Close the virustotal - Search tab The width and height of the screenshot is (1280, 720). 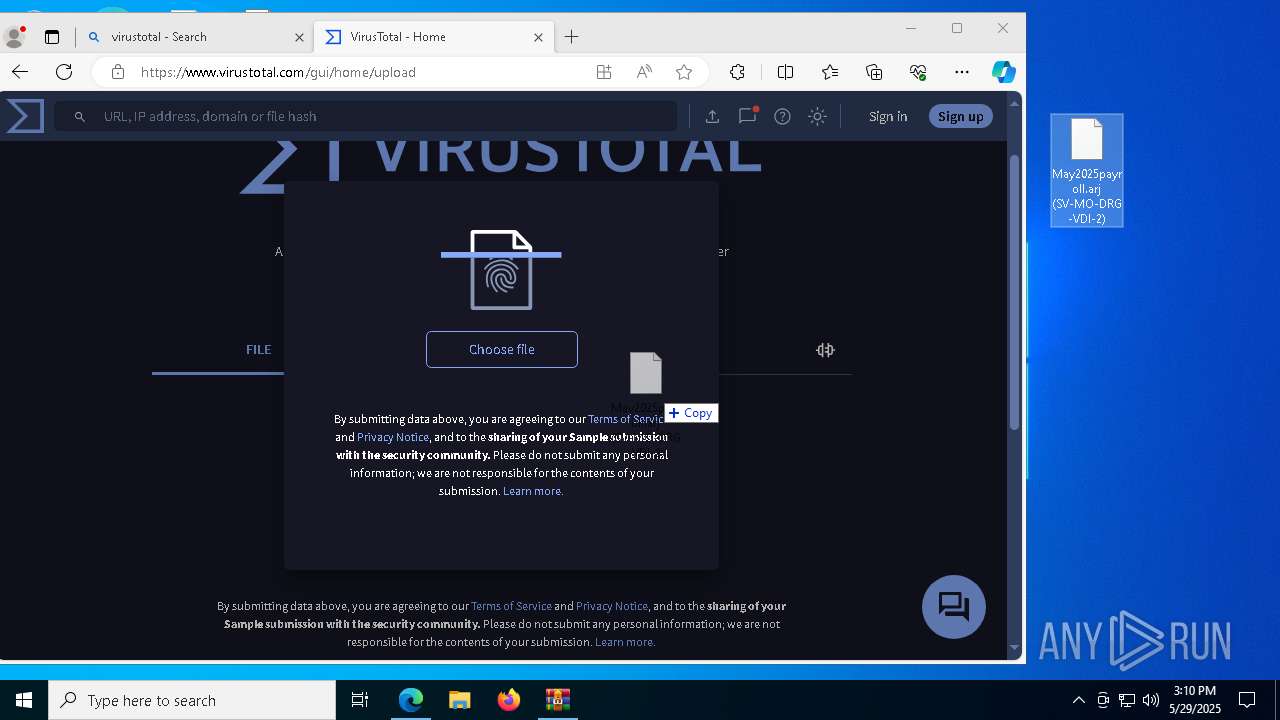[x=299, y=37]
